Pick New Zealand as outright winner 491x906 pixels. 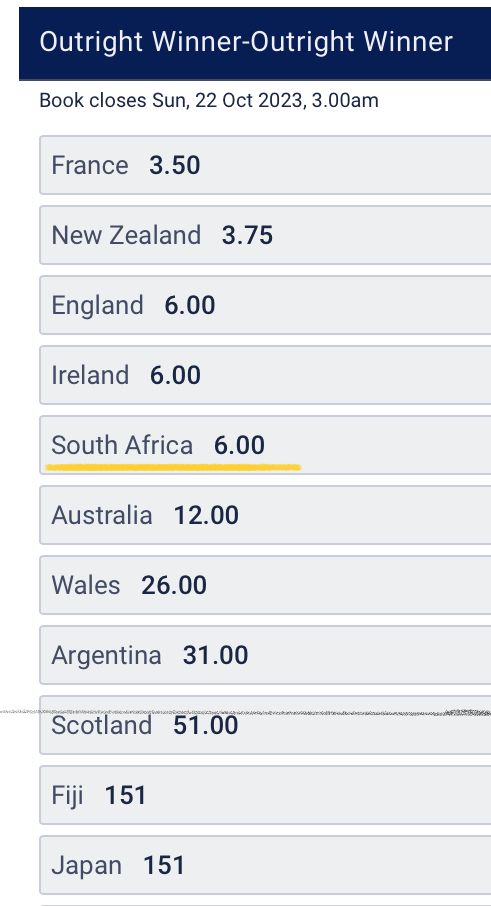click(265, 235)
